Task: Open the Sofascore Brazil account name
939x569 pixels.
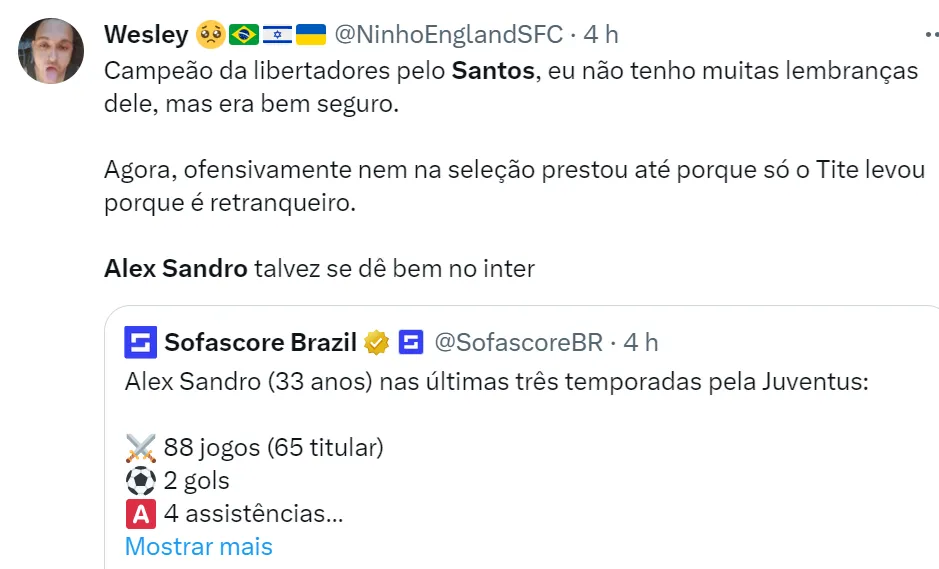Action: point(260,343)
